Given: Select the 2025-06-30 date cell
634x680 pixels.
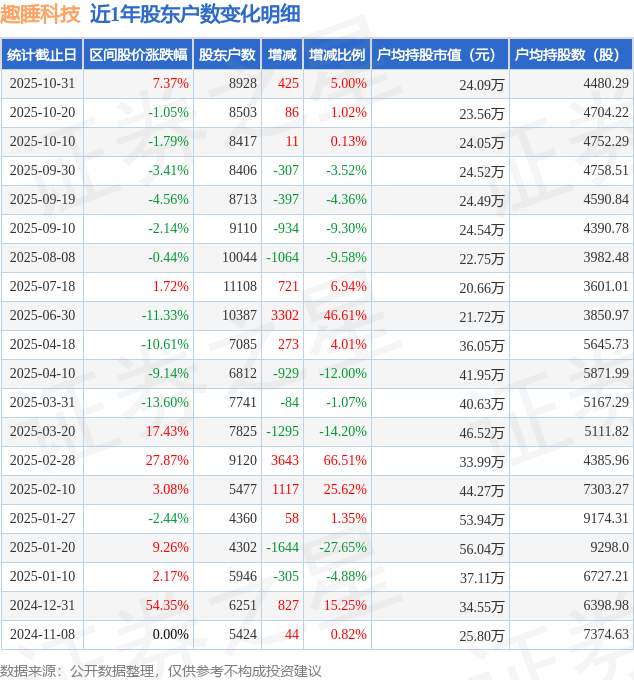Looking at the screenshot, I should pyautogui.click(x=42, y=316).
